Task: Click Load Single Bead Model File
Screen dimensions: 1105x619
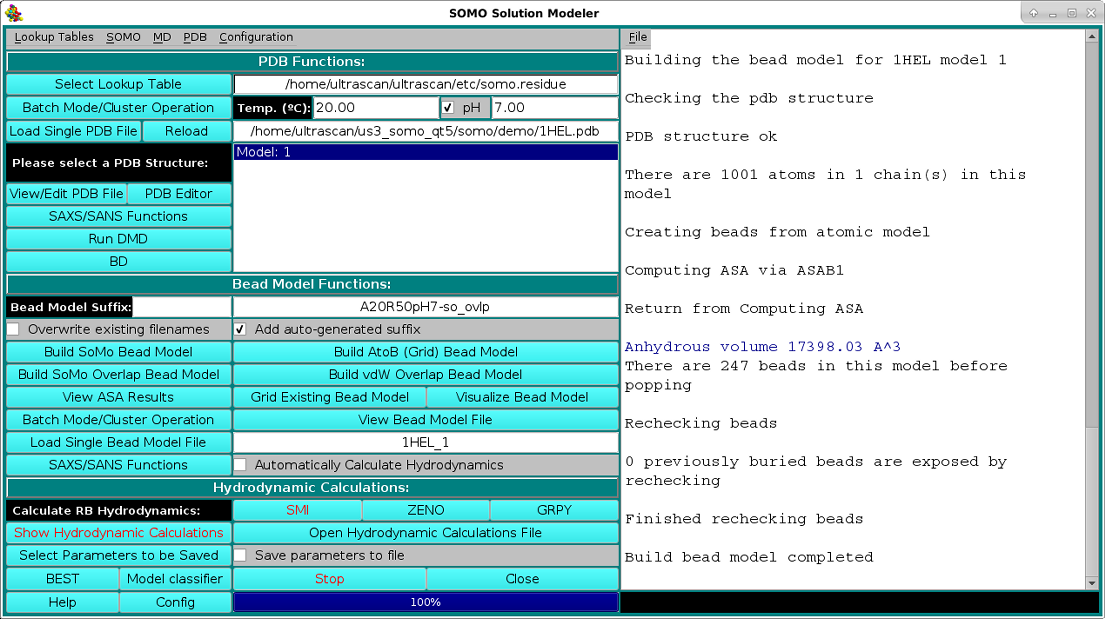Action: tap(118, 442)
